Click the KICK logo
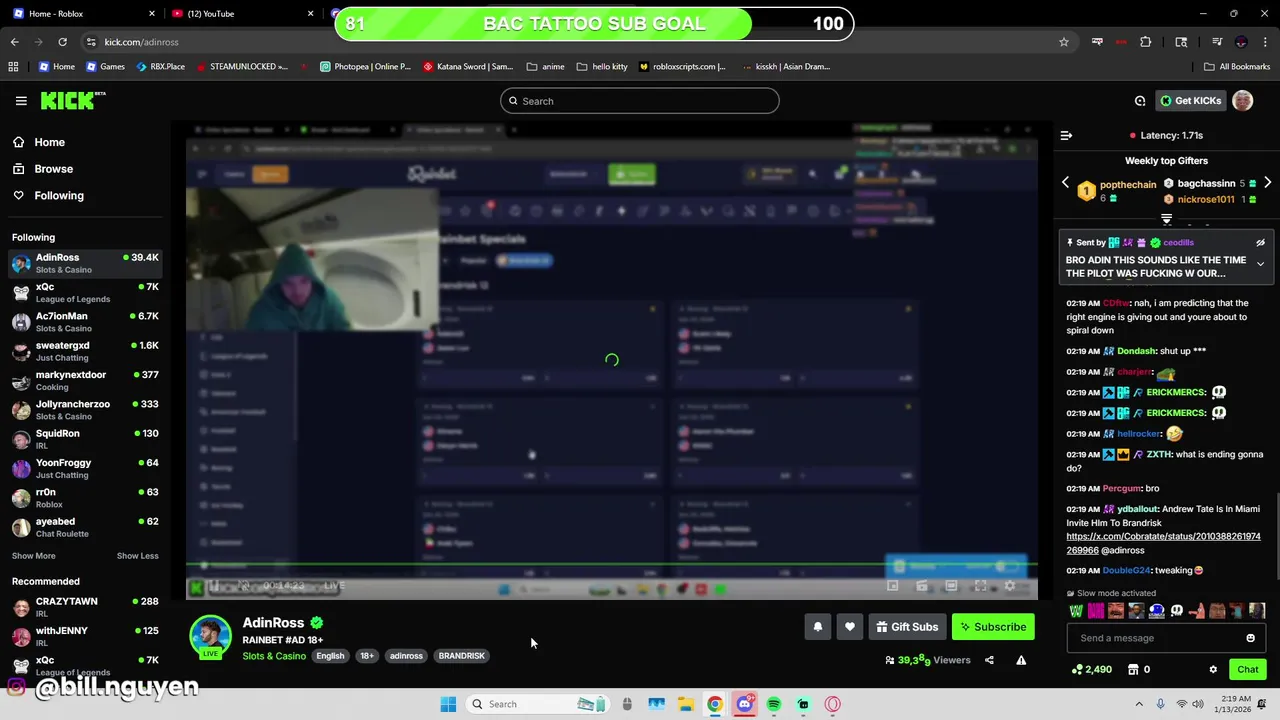The image size is (1280, 720). (x=72, y=101)
